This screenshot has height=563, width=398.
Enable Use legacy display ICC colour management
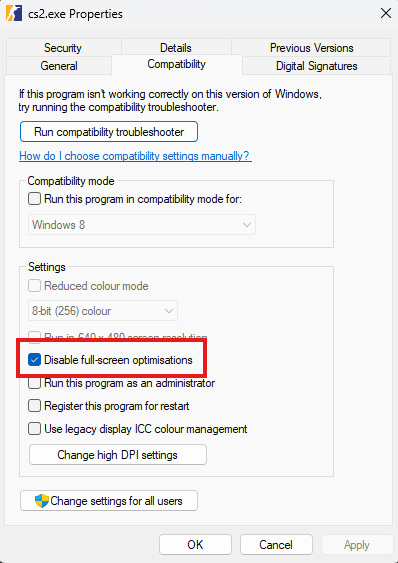tap(34, 429)
